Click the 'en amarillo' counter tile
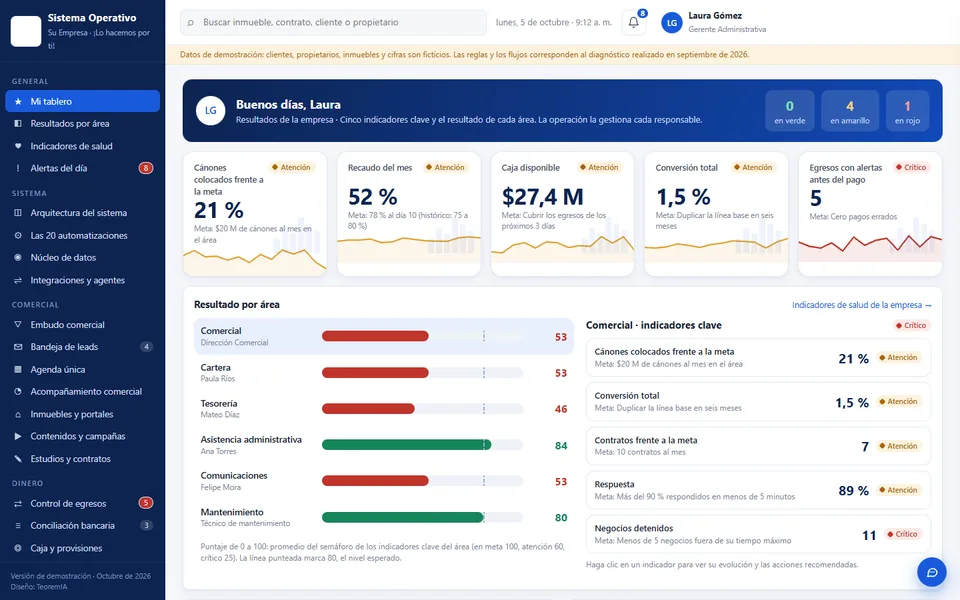Image resolution: width=960 pixels, height=600 pixels. [x=850, y=111]
